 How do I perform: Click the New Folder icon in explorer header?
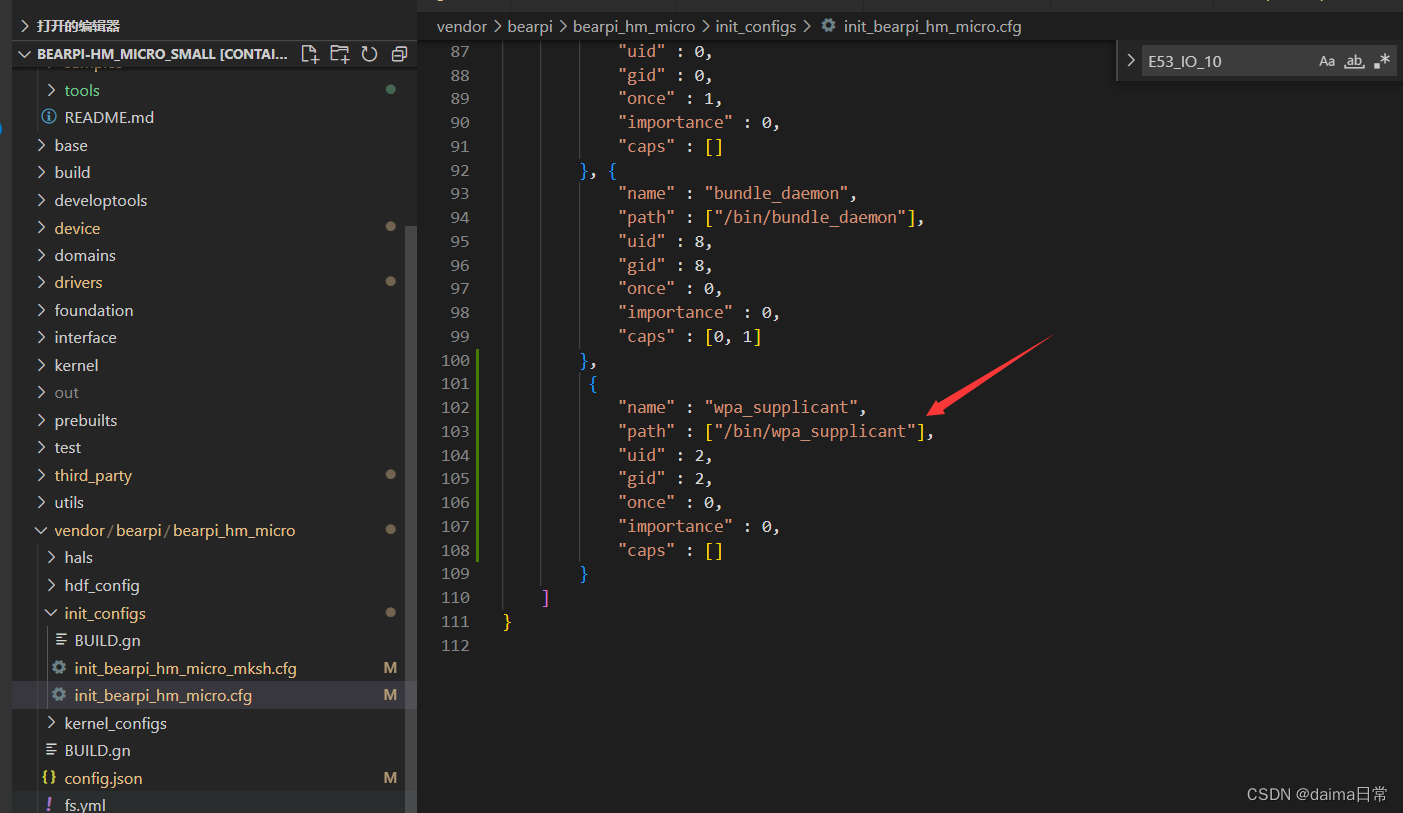click(x=340, y=54)
